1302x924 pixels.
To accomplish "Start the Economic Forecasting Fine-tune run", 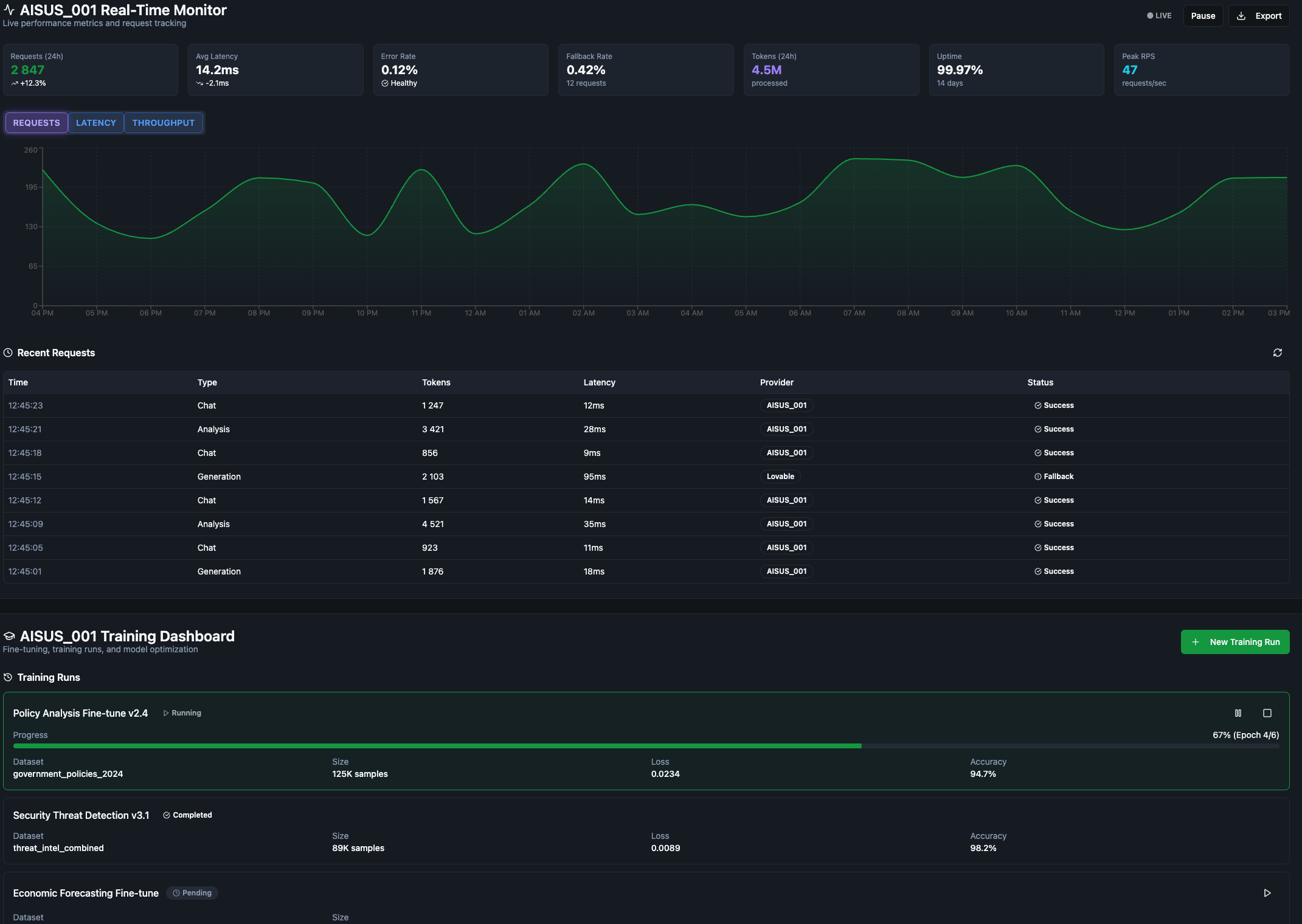I will pos(1267,893).
